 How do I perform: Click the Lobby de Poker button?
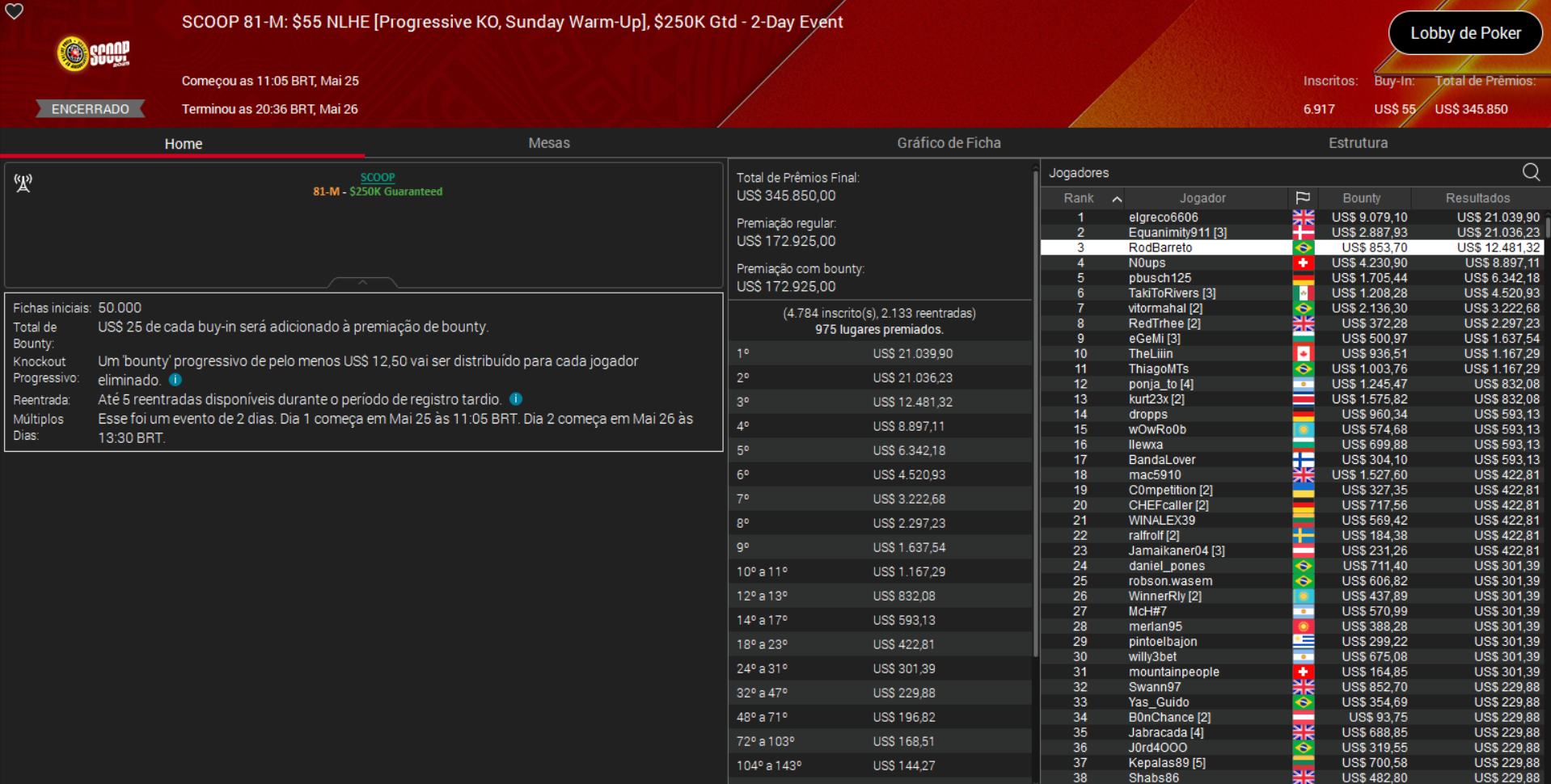point(1465,33)
